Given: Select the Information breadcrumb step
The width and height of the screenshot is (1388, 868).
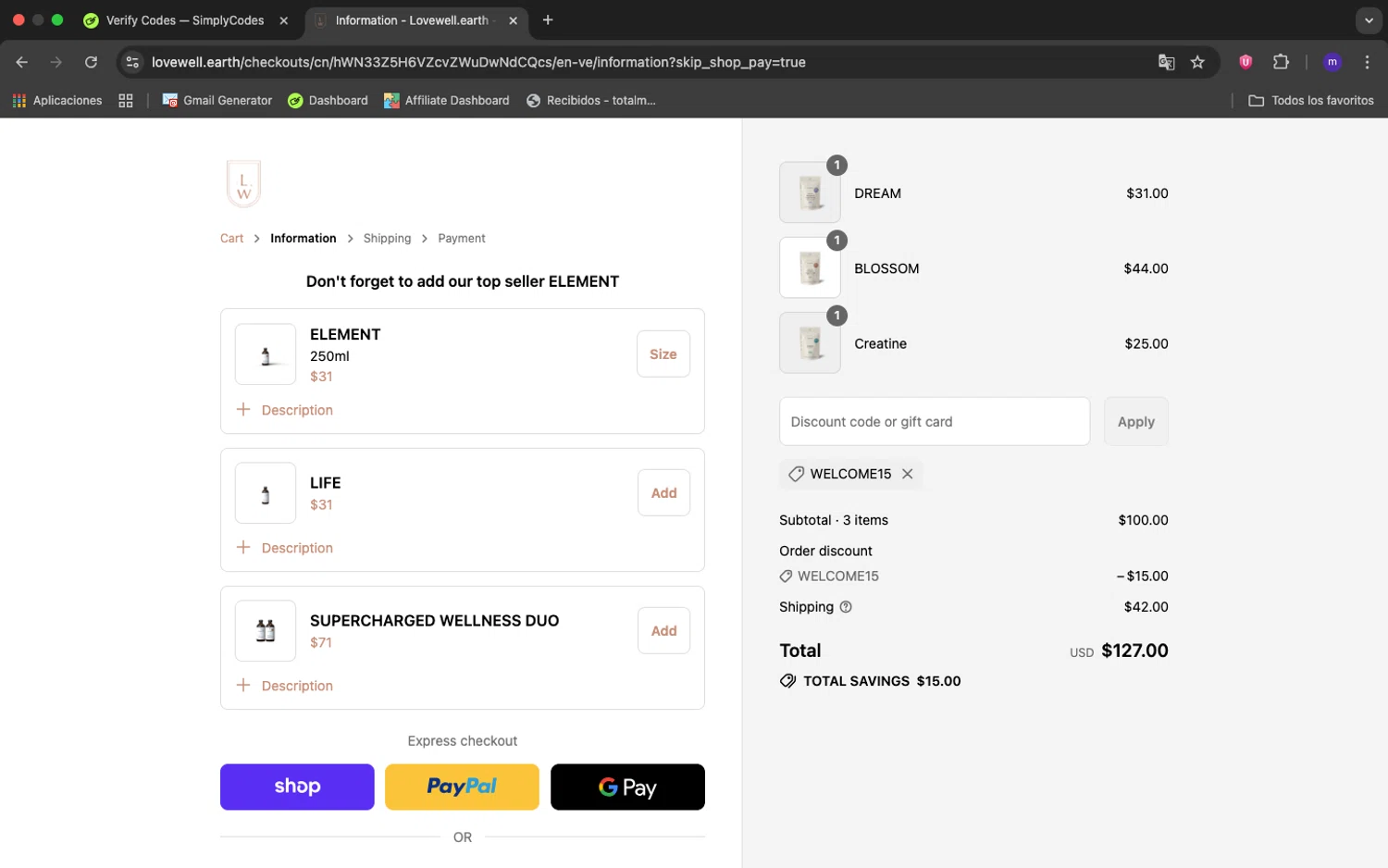Looking at the screenshot, I should [x=304, y=238].
